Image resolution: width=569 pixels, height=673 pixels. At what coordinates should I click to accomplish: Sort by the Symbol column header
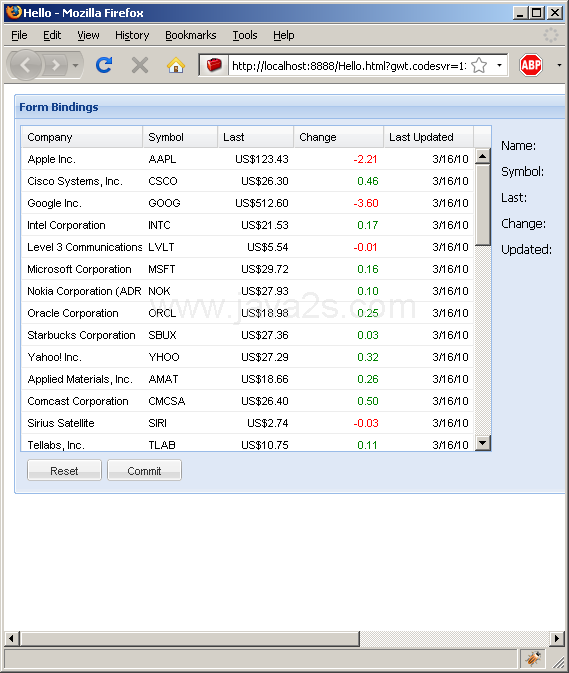point(180,137)
